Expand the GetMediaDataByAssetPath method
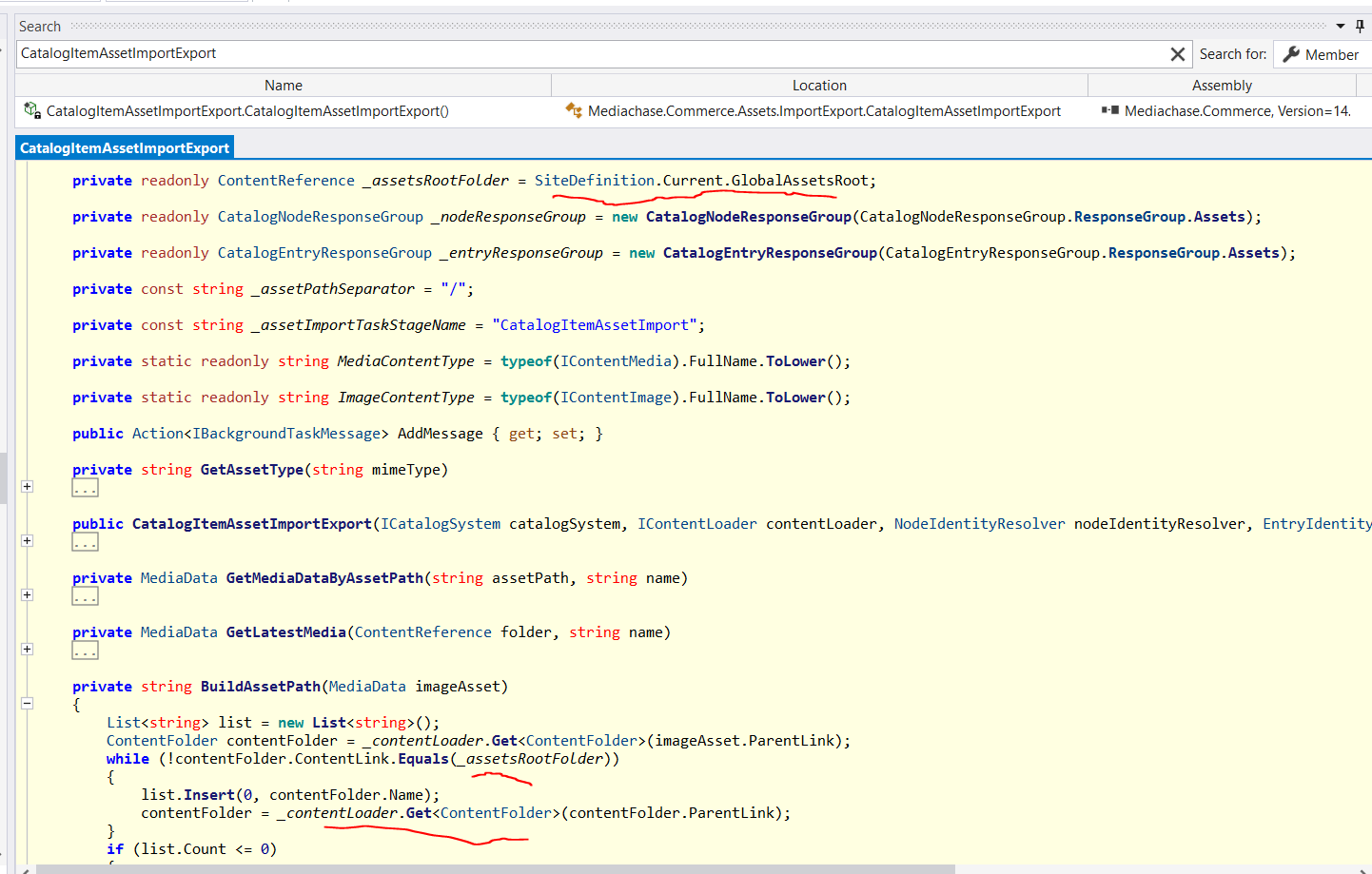Viewport: 1372px width, 874px height. pyautogui.click(x=28, y=594)
